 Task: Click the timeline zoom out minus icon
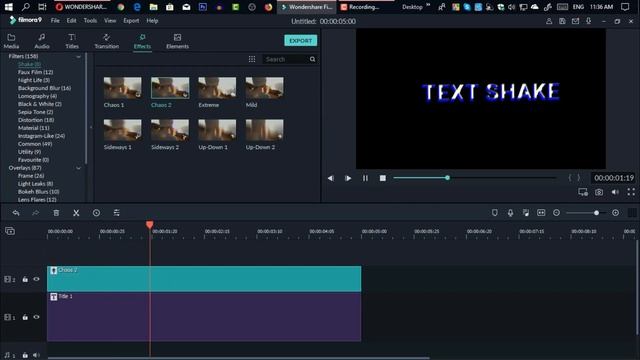pyautogui.click(x=556, y=213)
